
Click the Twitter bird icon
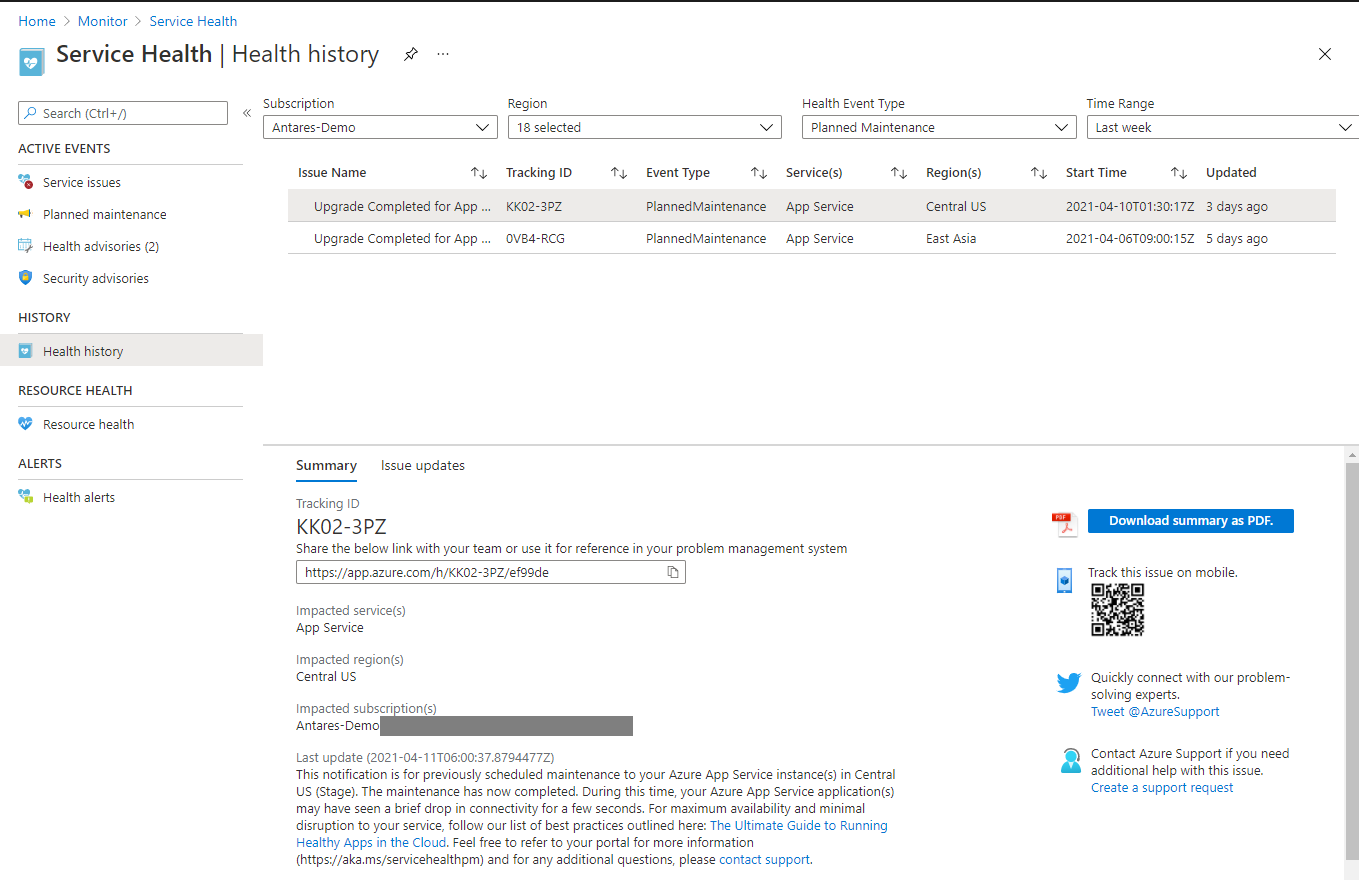tap(1068, 682)
